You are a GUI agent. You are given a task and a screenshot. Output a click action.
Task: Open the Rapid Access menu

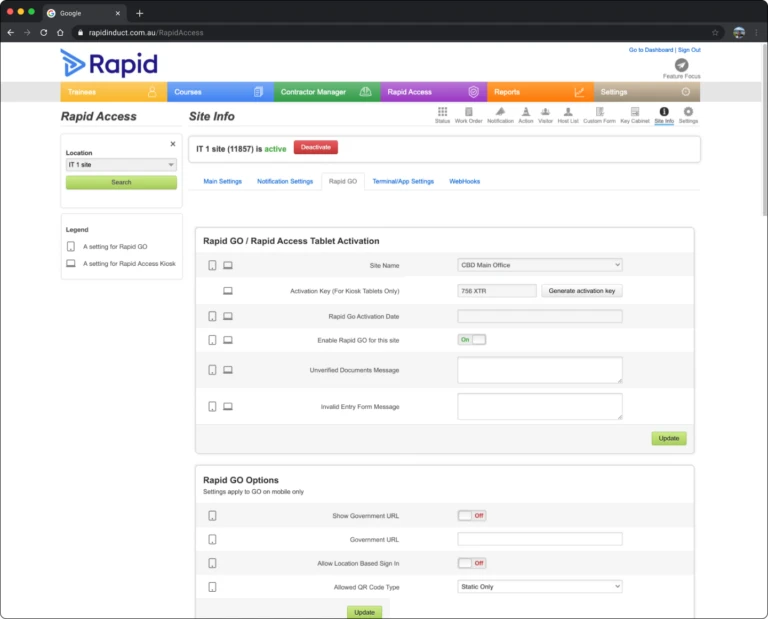(x=433, y=92)
